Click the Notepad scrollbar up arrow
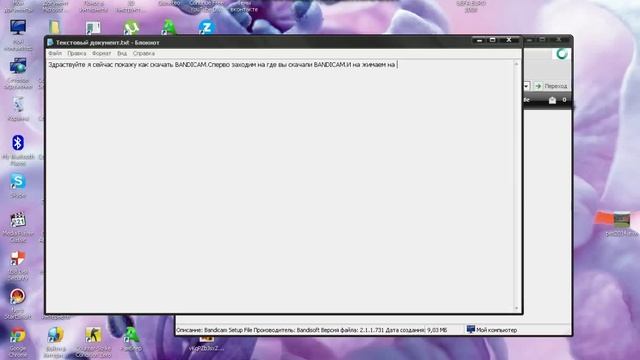The image size is (640, 360). coord(516,64)
